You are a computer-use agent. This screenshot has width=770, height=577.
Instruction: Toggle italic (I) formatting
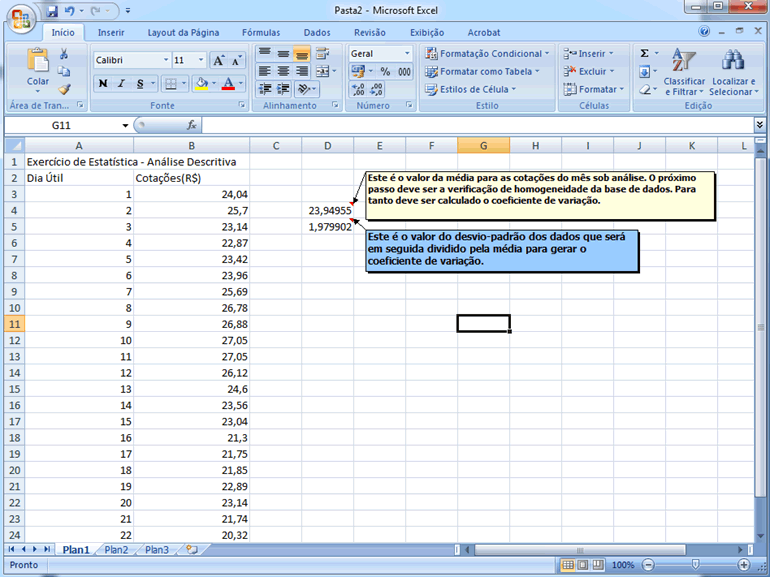pos(120,84)
